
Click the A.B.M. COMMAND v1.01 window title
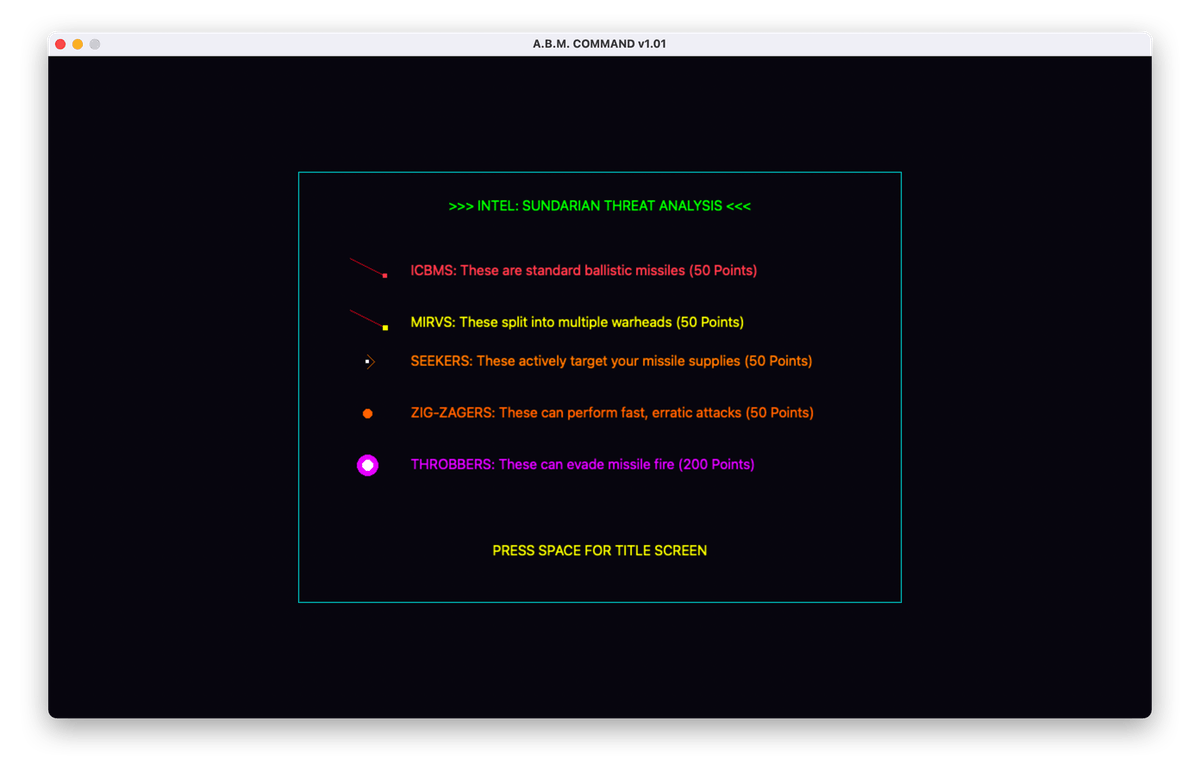pyautogui.click(x=600, y=44)
